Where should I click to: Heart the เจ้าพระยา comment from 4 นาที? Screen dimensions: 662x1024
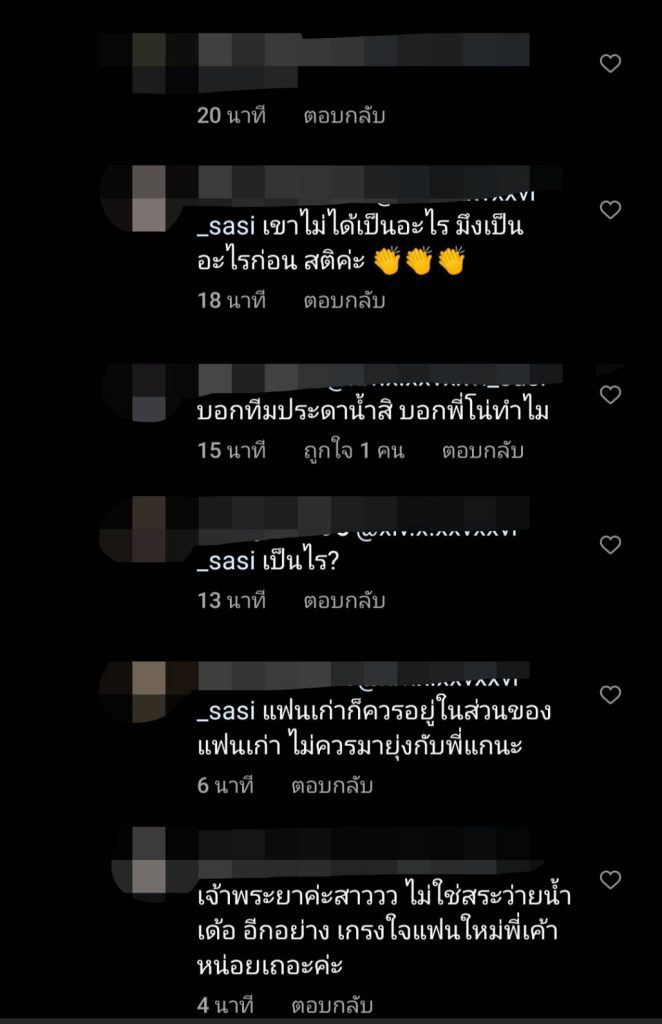(x=610, y=880)
